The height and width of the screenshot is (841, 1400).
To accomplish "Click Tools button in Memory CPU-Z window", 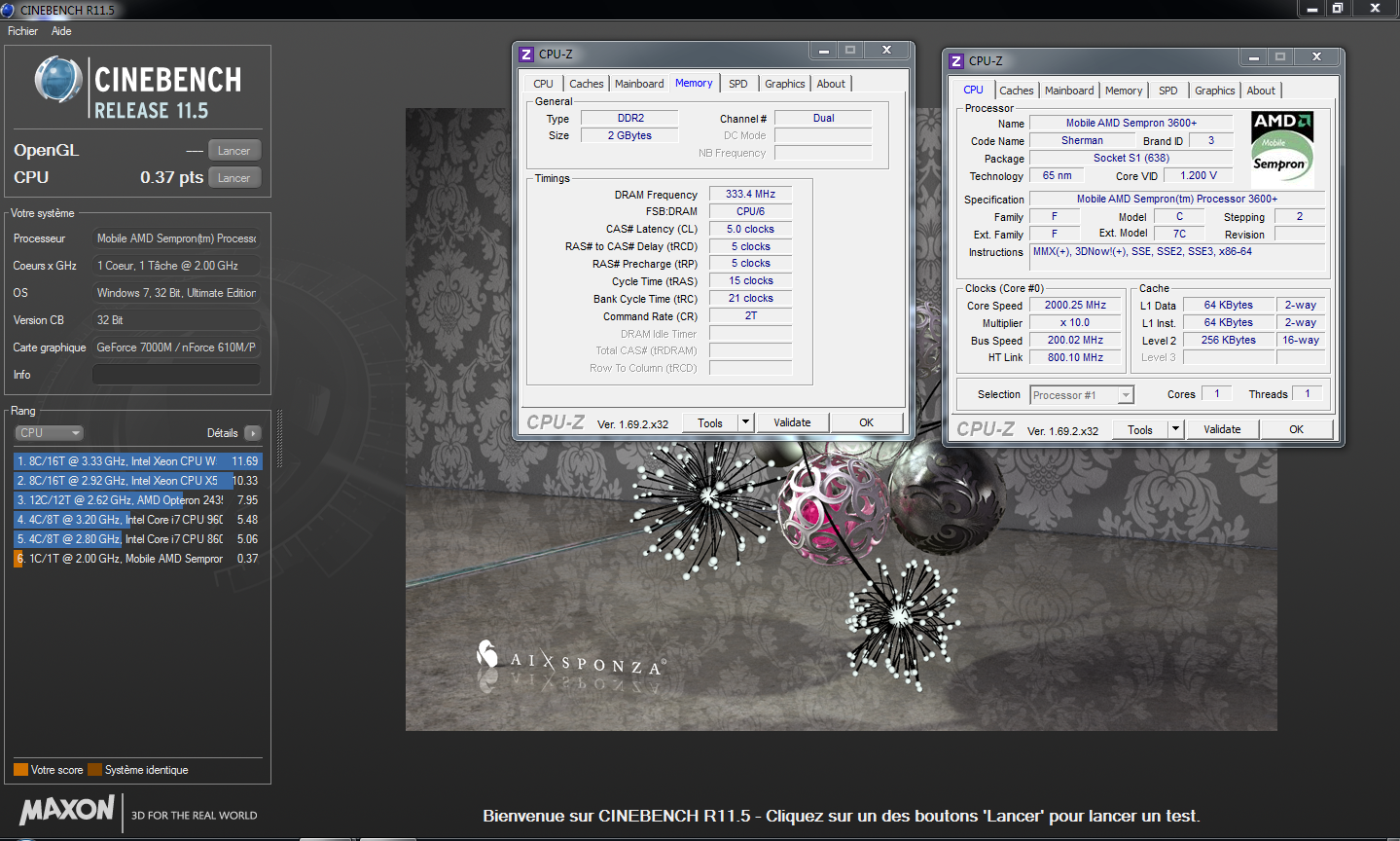I will 710,422.
